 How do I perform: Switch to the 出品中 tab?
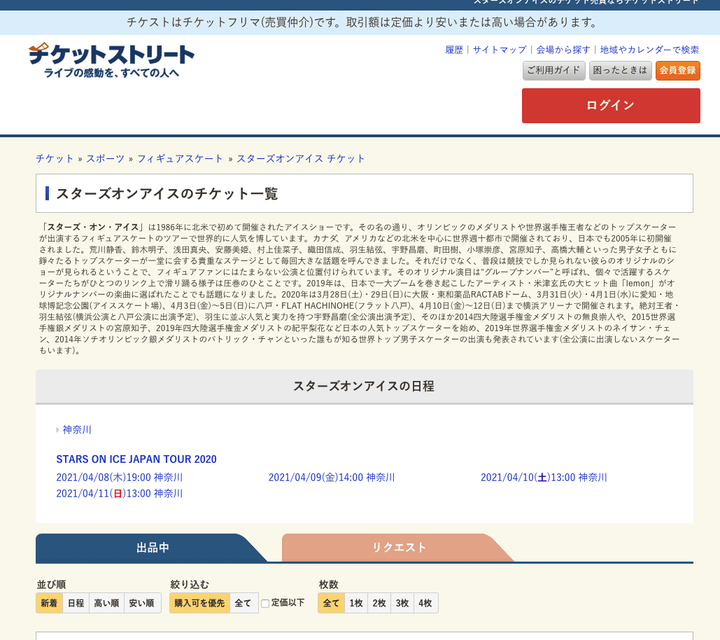tap(152, 548)
